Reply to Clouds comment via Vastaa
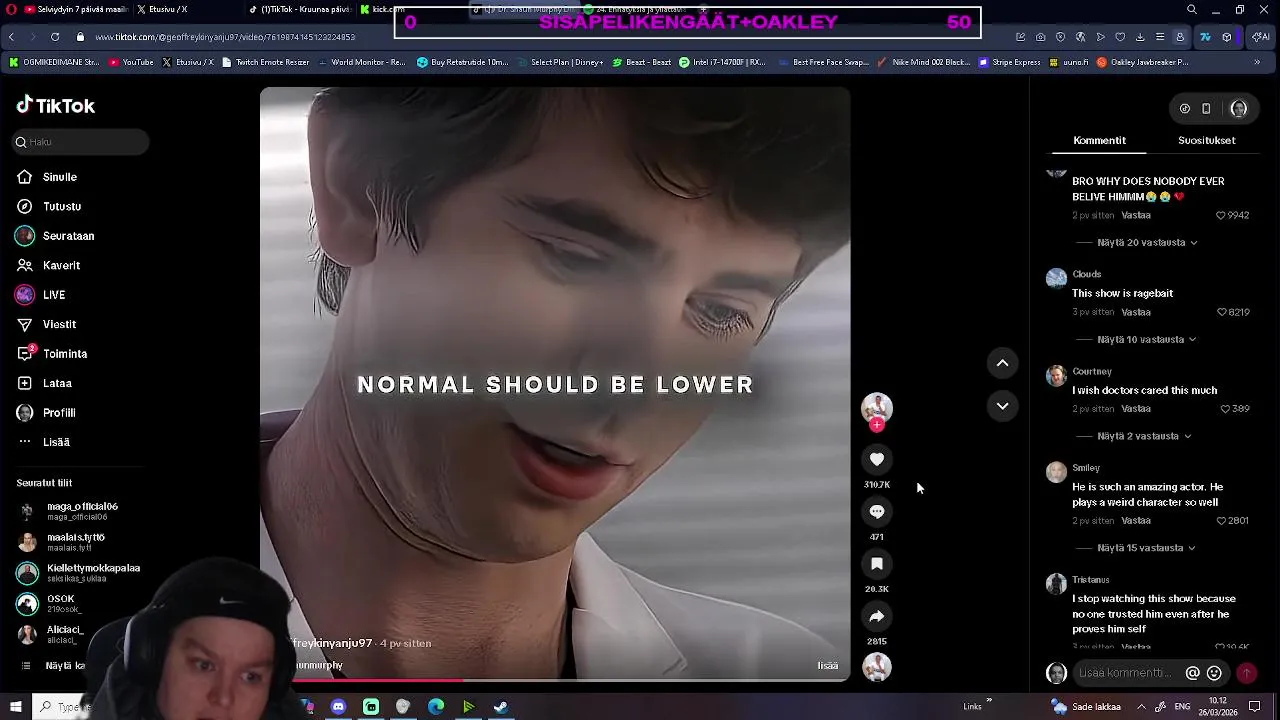 [1136, 312]
